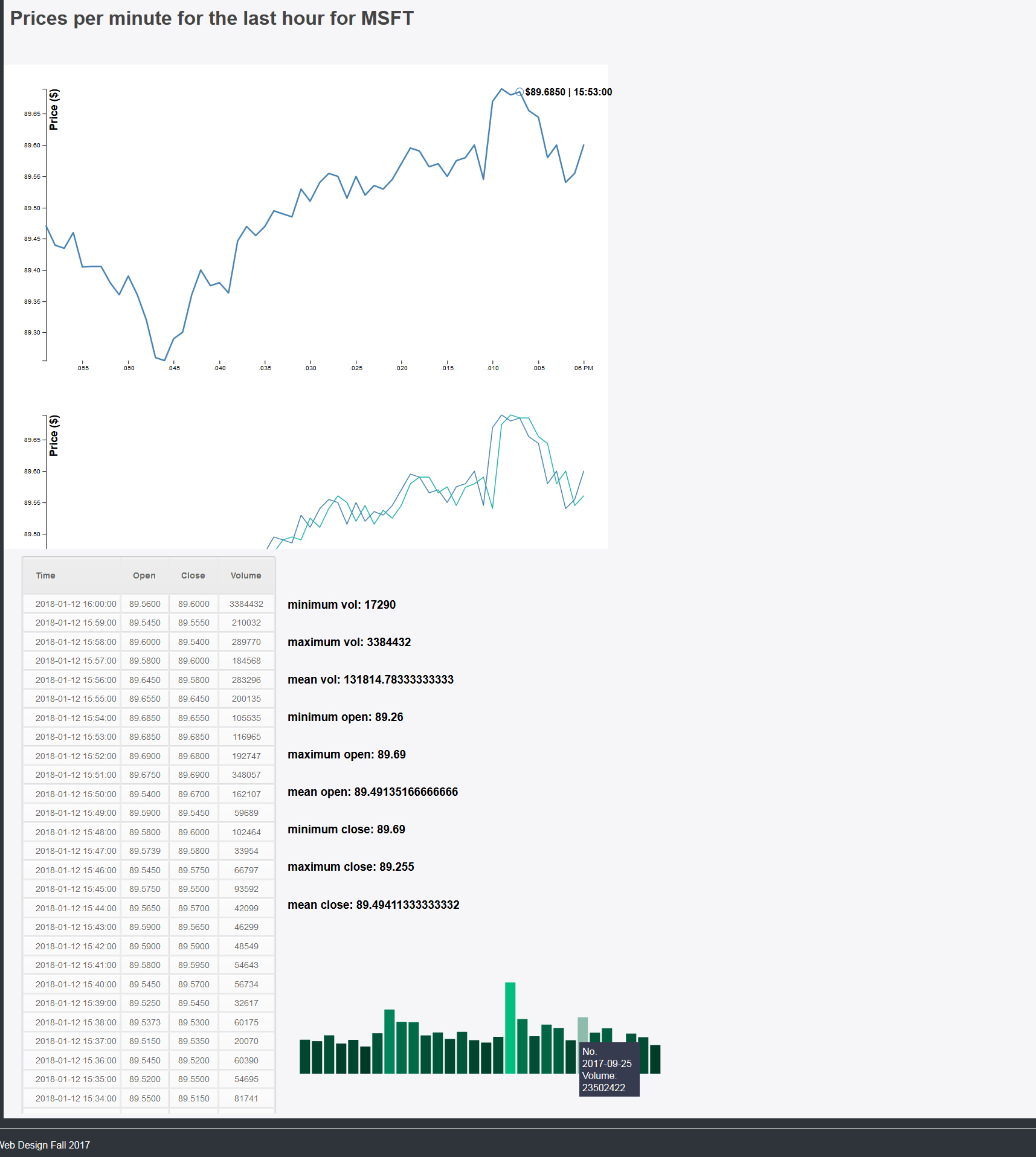
Task: Select the volume cell 56734
Action: (x=246, y=984)
